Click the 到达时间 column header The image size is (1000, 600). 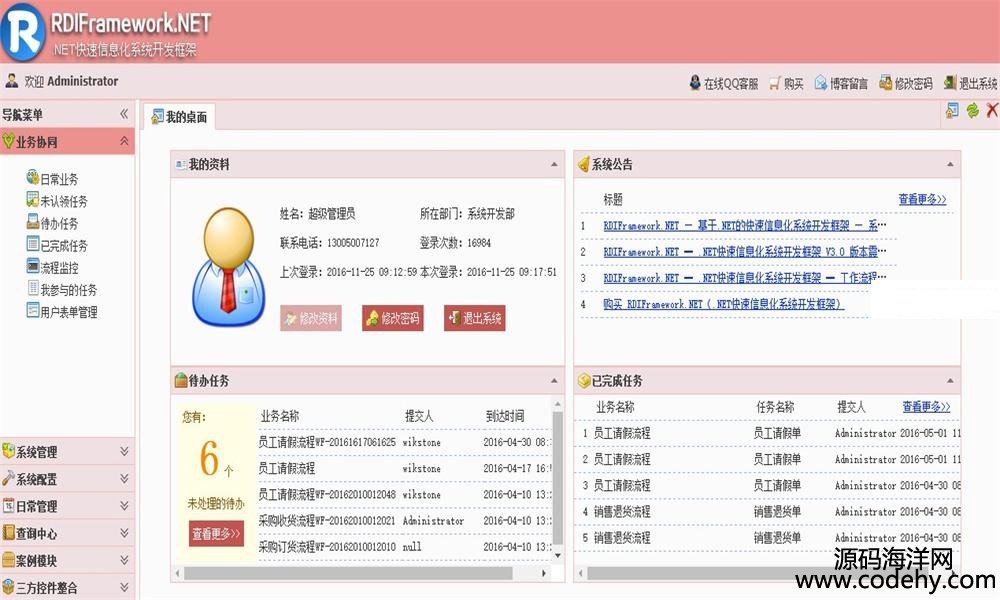coord(505,416)
